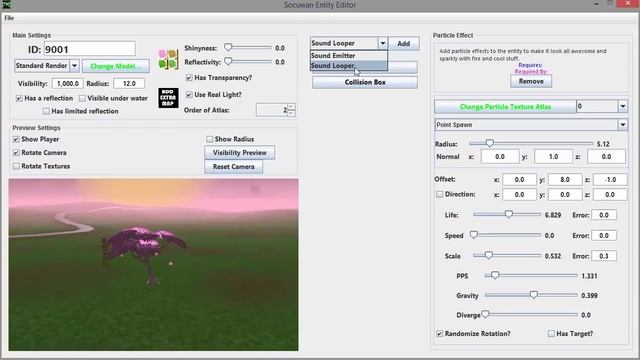Click the Order of Atlas value field
640x360 pixels.
click(272, 110)
